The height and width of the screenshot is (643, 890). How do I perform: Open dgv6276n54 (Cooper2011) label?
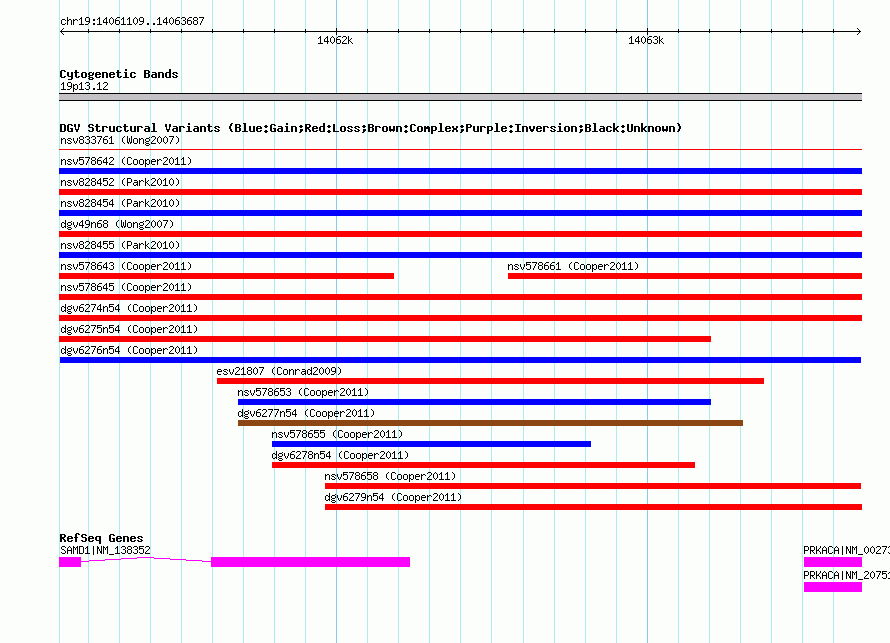pos(129,350)
